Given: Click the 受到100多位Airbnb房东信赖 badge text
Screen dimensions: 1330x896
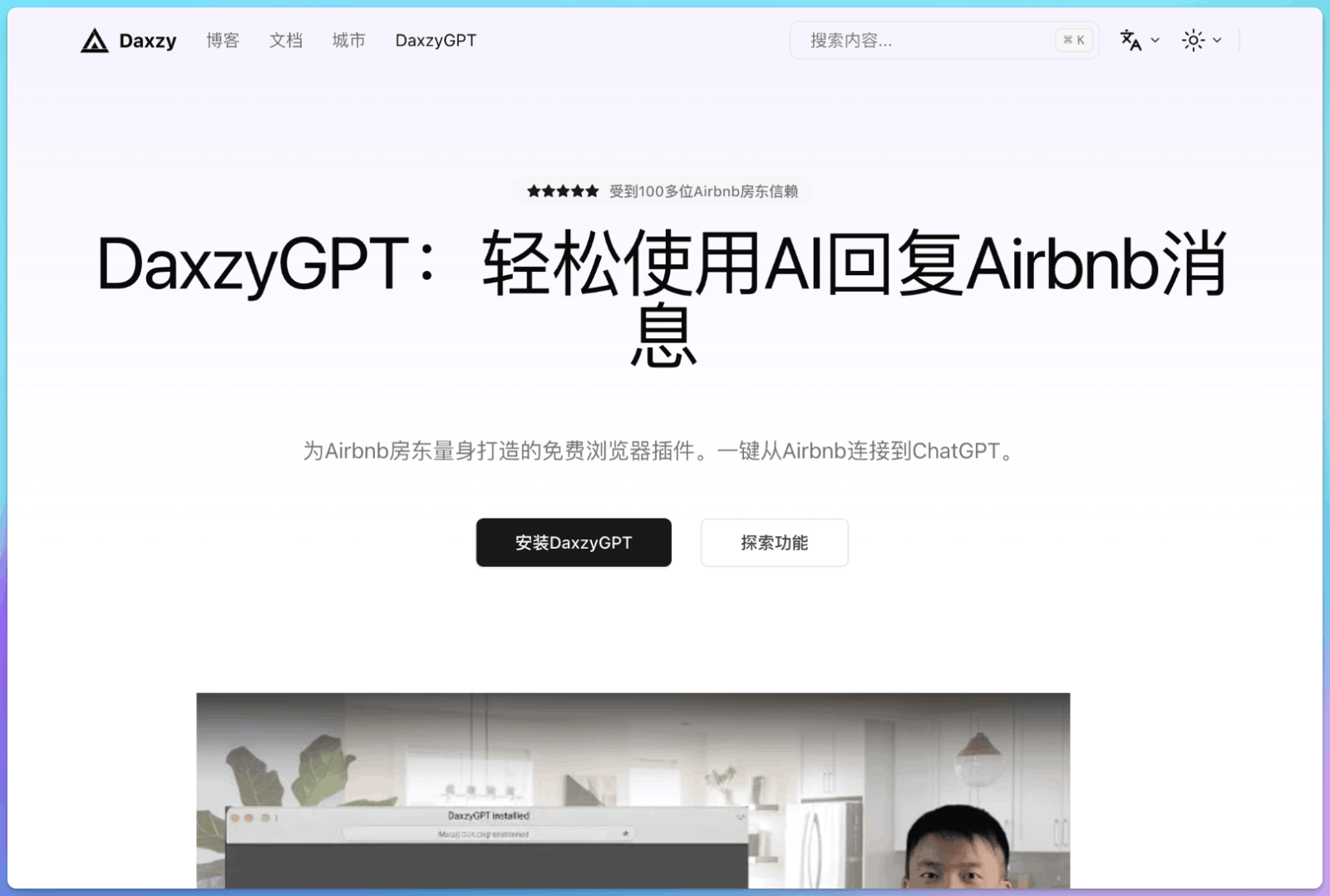Looking at the screenshot, I should point(703,191).
